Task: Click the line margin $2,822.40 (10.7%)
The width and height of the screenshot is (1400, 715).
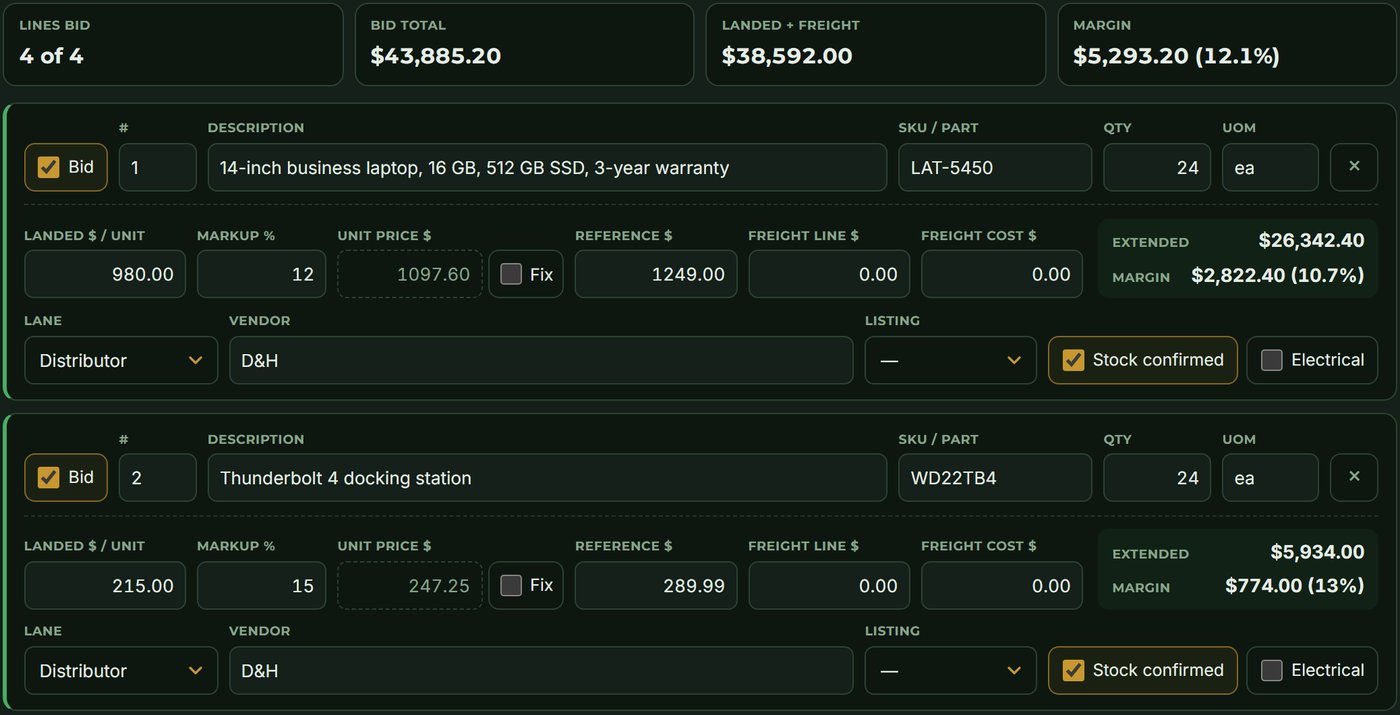Action: [1278, 275]
